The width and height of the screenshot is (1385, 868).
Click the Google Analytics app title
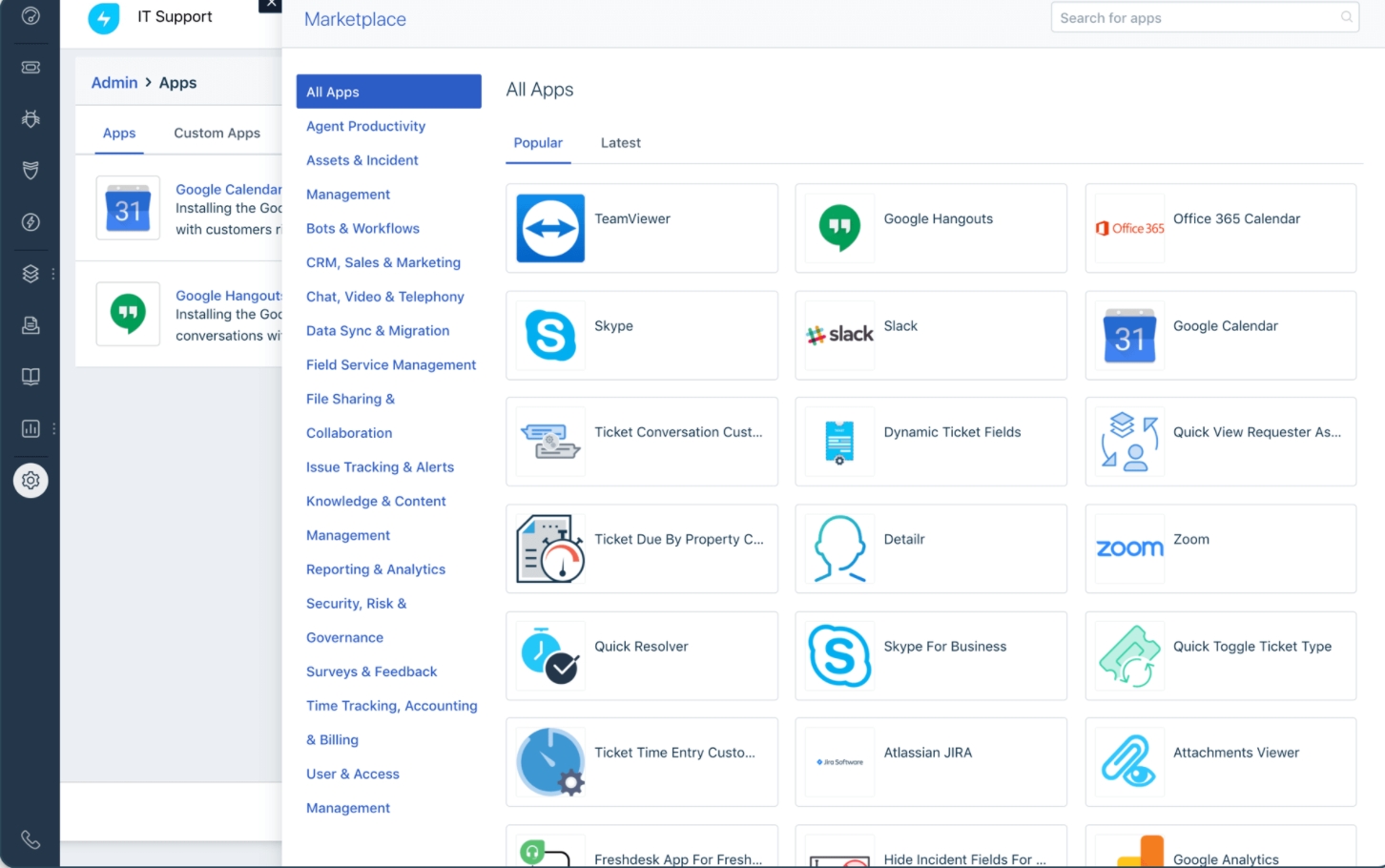point(1226,859)
